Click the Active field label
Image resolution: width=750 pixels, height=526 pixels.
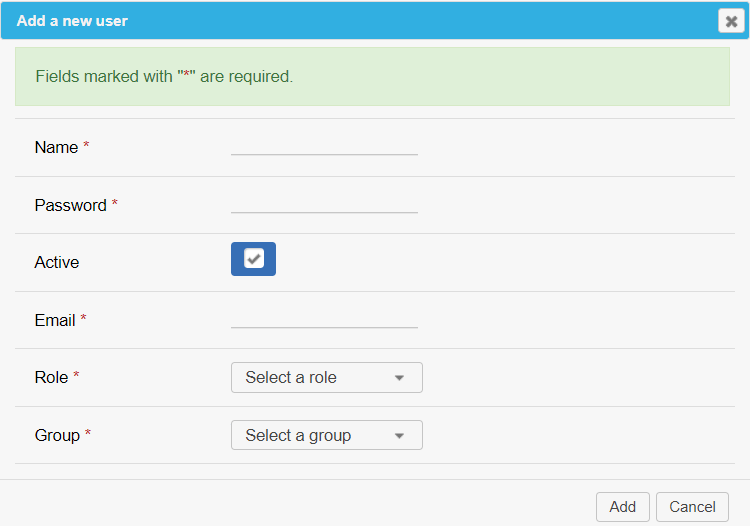(x=57, y=262)
